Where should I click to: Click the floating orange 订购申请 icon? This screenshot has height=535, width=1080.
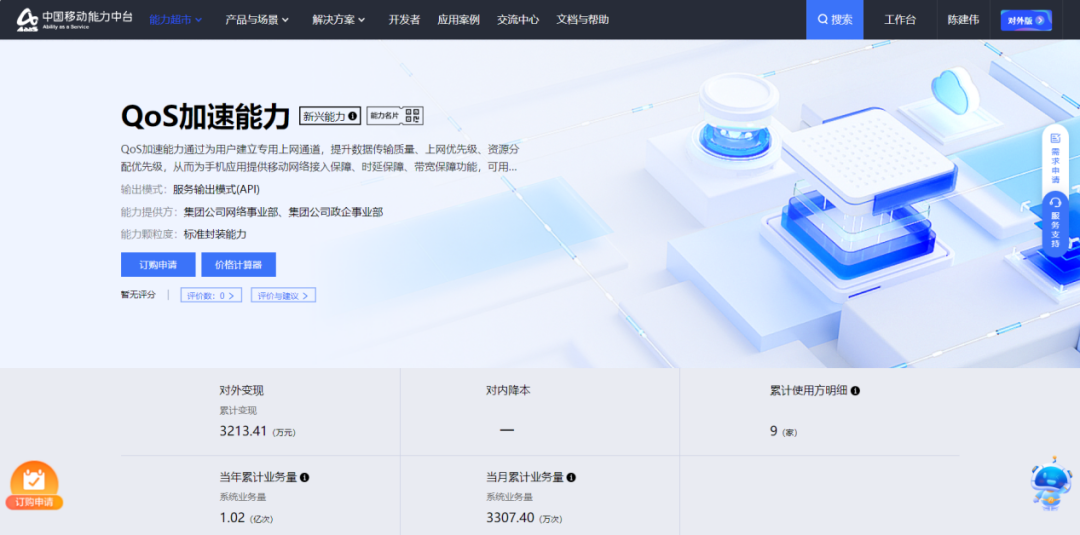tap(34, 486)
